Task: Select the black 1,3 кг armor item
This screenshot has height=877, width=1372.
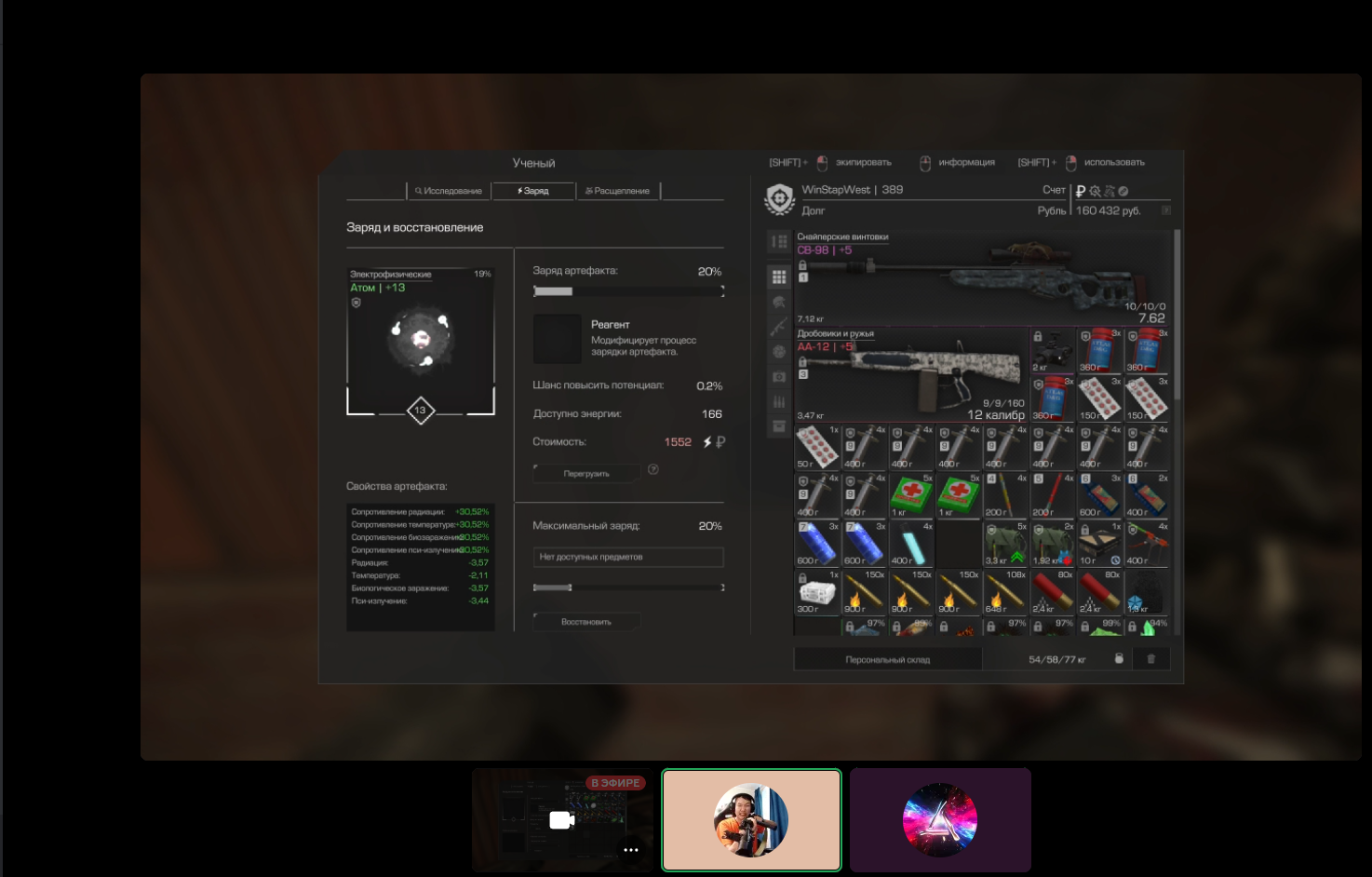Action: click(x=1147, y=592)
